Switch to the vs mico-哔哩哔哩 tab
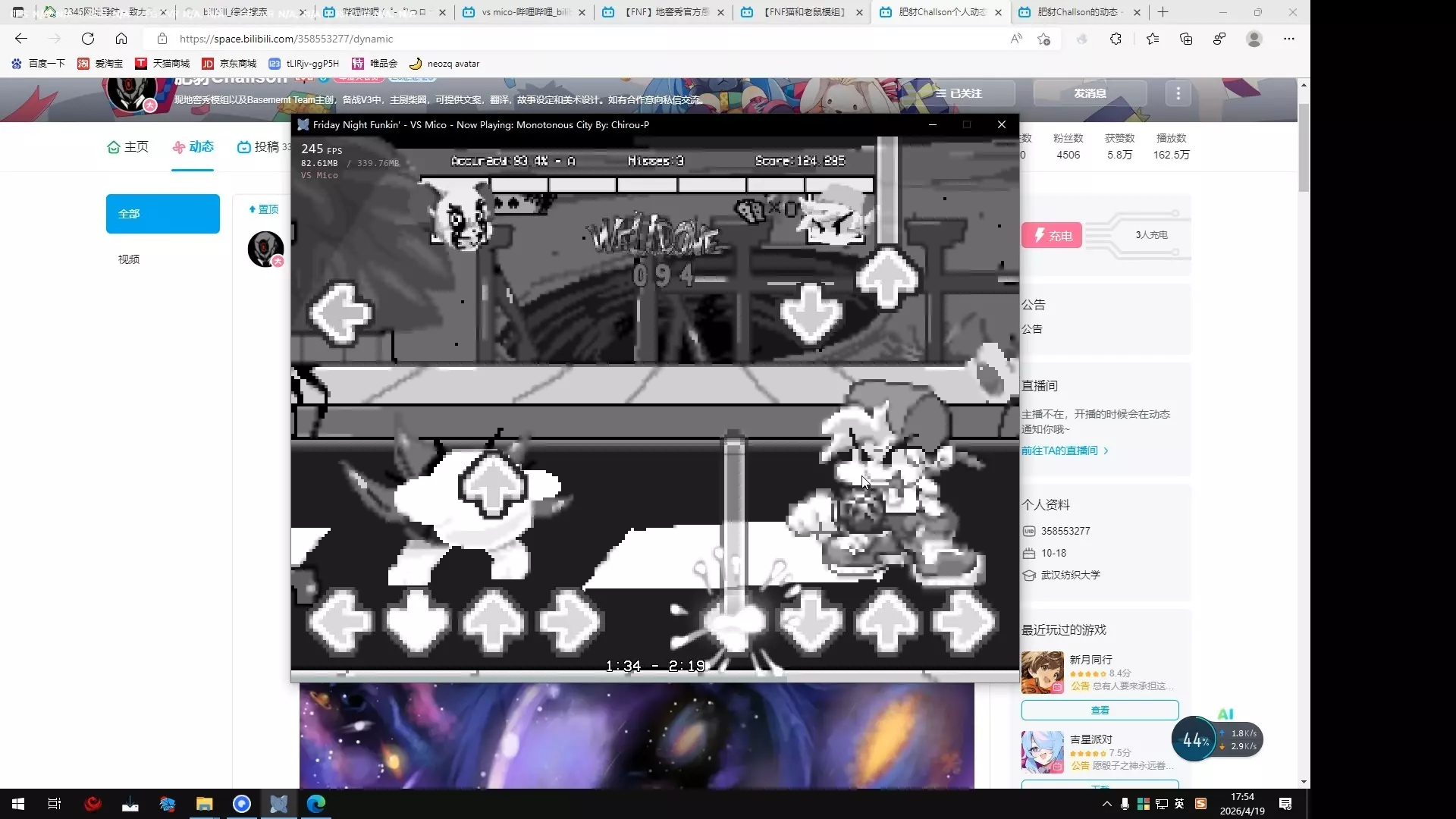The width and height of the screenshot is (1456, 819). click(523, 12)
